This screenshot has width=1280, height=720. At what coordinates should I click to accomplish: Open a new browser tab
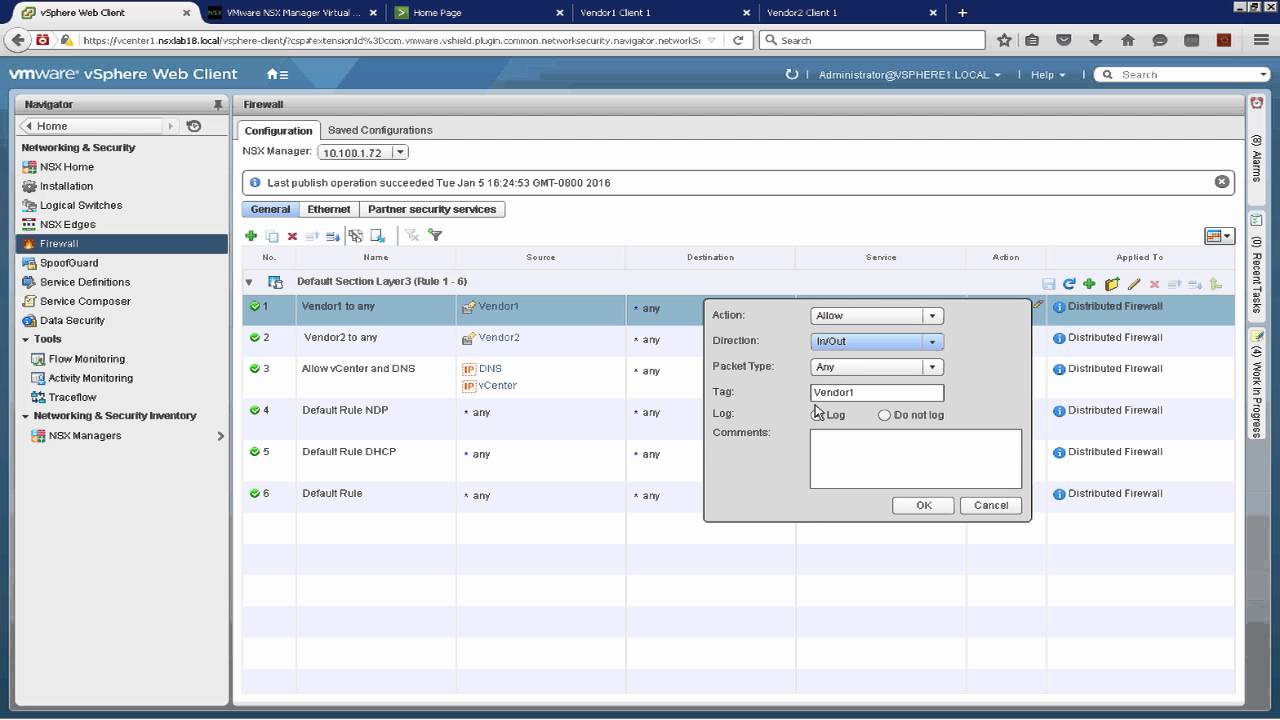962,13
